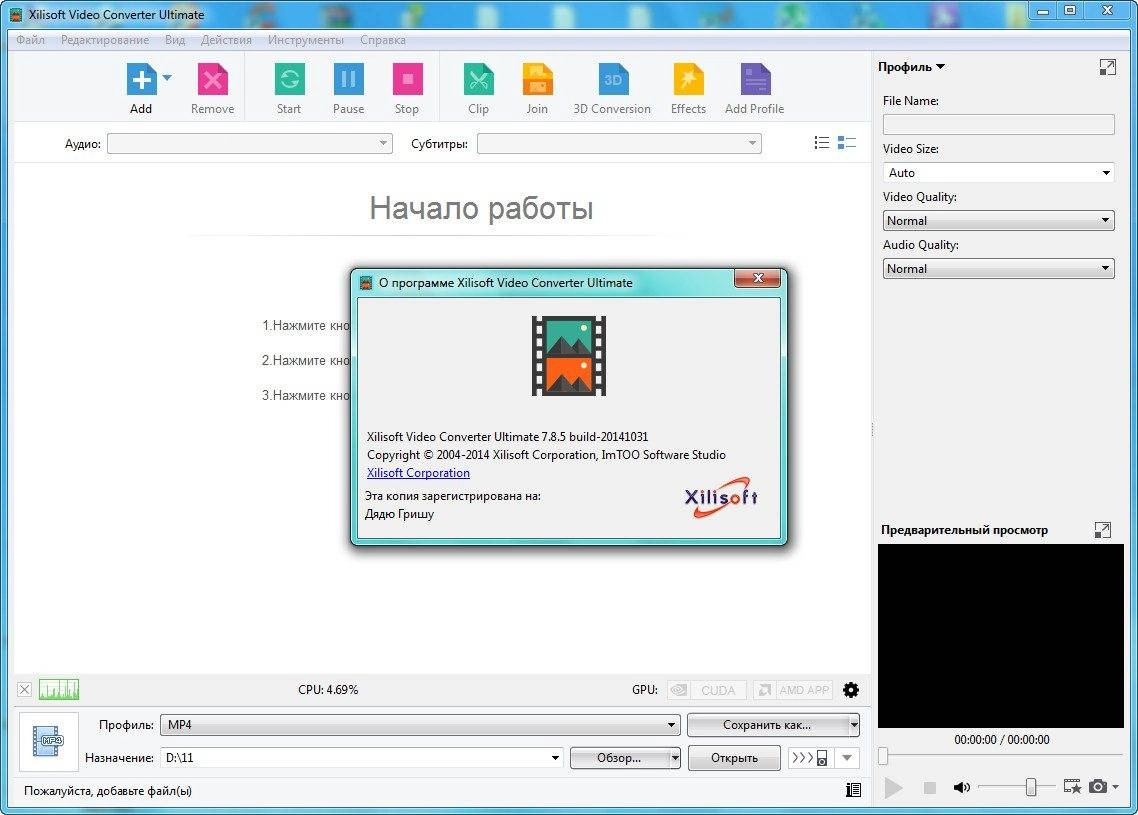Viewport: 1138px width, 815px height.
Task: Open the Clip tool
Action: (478, 79)
